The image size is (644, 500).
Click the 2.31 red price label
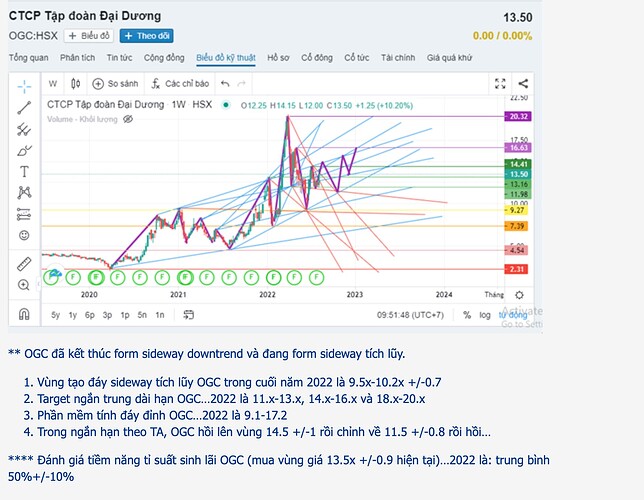[x=516, y=270]
